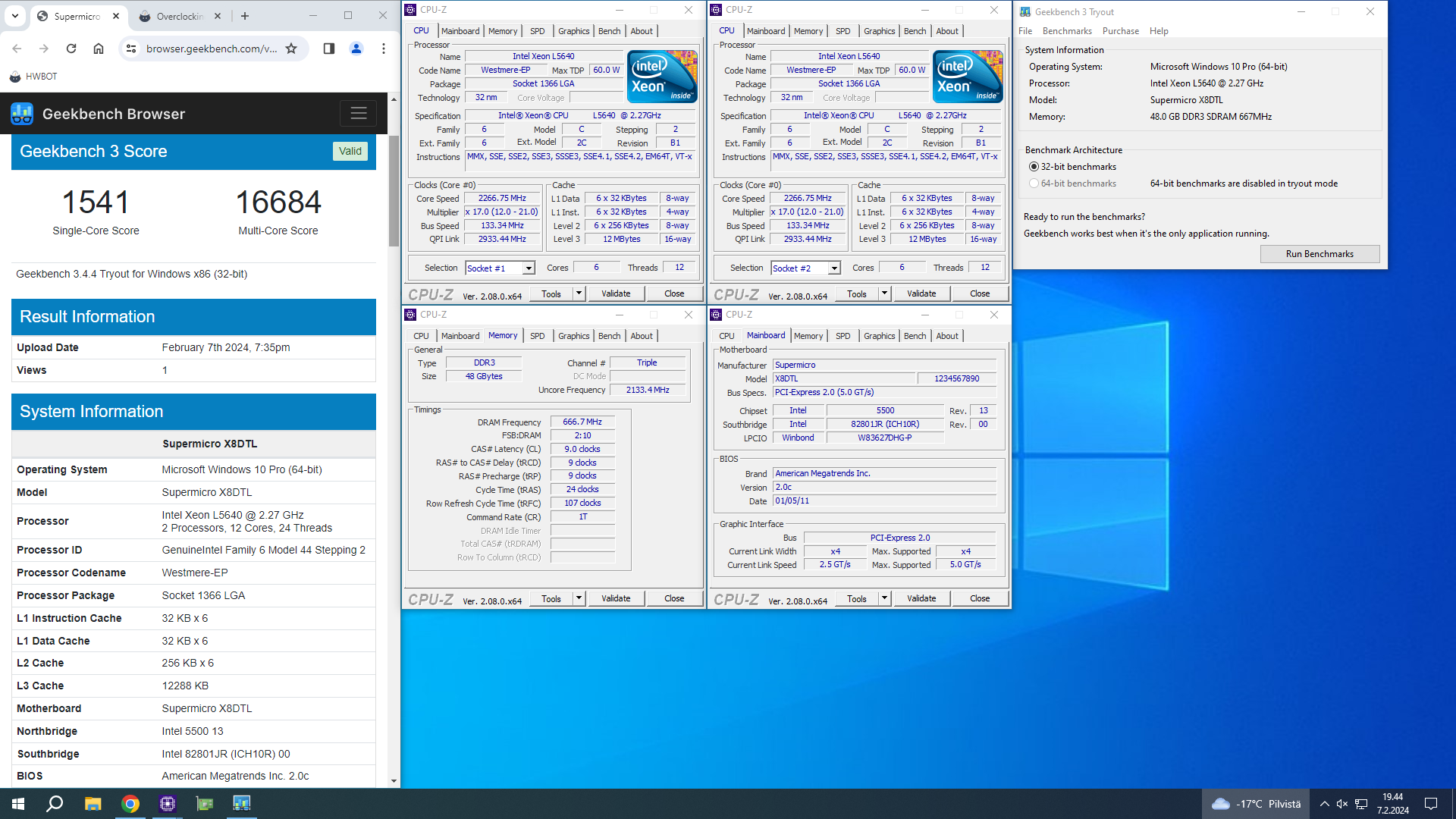This screenshot has height=819, width=1456.
Task: Open HWBOT bookmark
Action: pos(33,77)
